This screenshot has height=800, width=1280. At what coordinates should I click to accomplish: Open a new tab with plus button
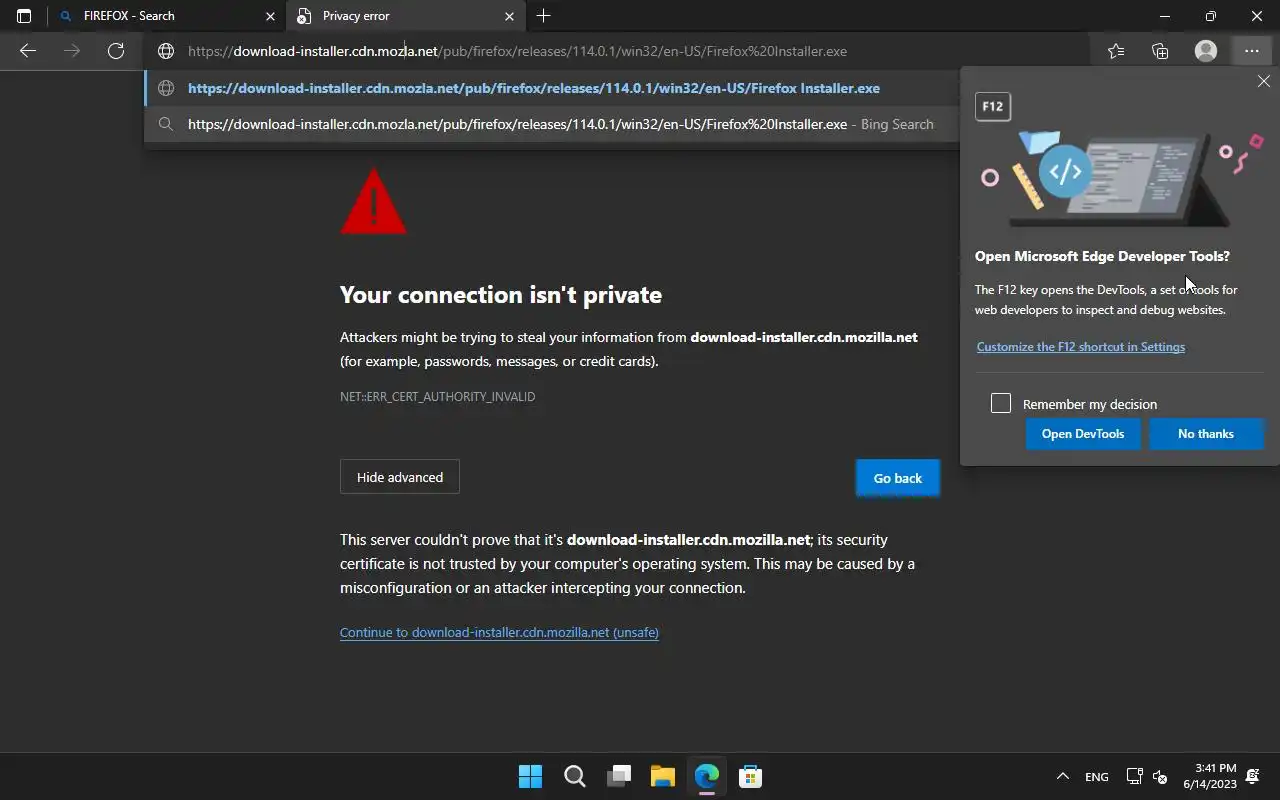543,16
